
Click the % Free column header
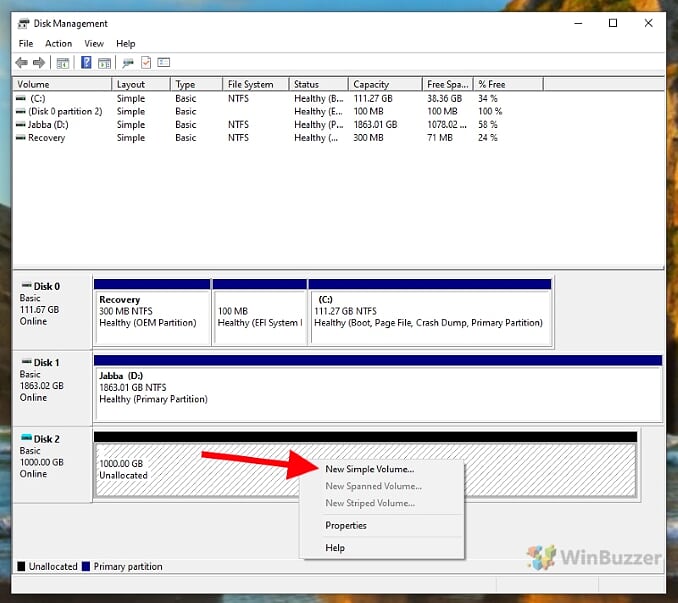click(x=508, y=84)
